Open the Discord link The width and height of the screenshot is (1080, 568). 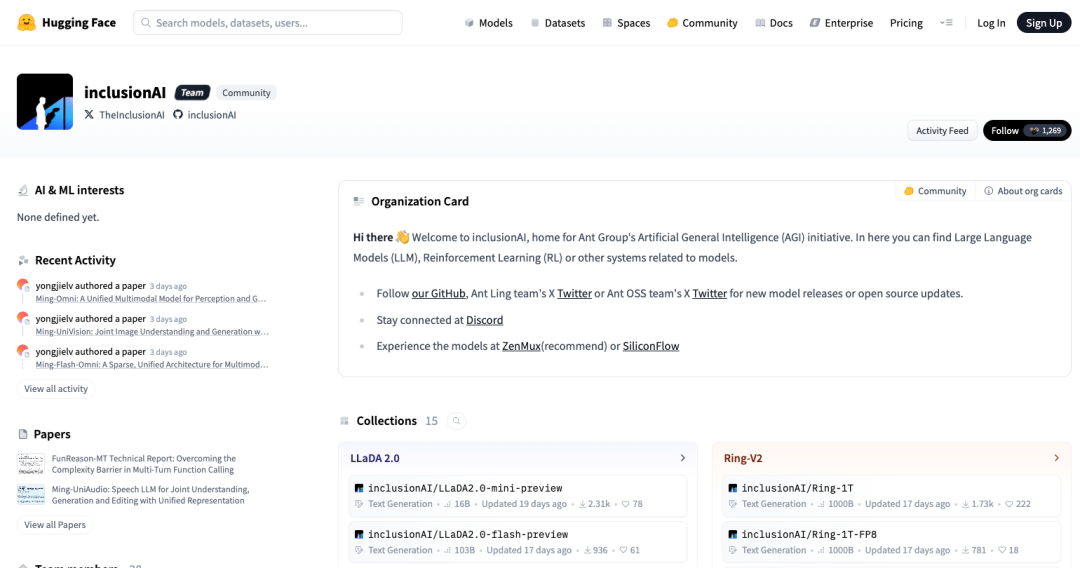pyautogui.click(x=484, y=320)
